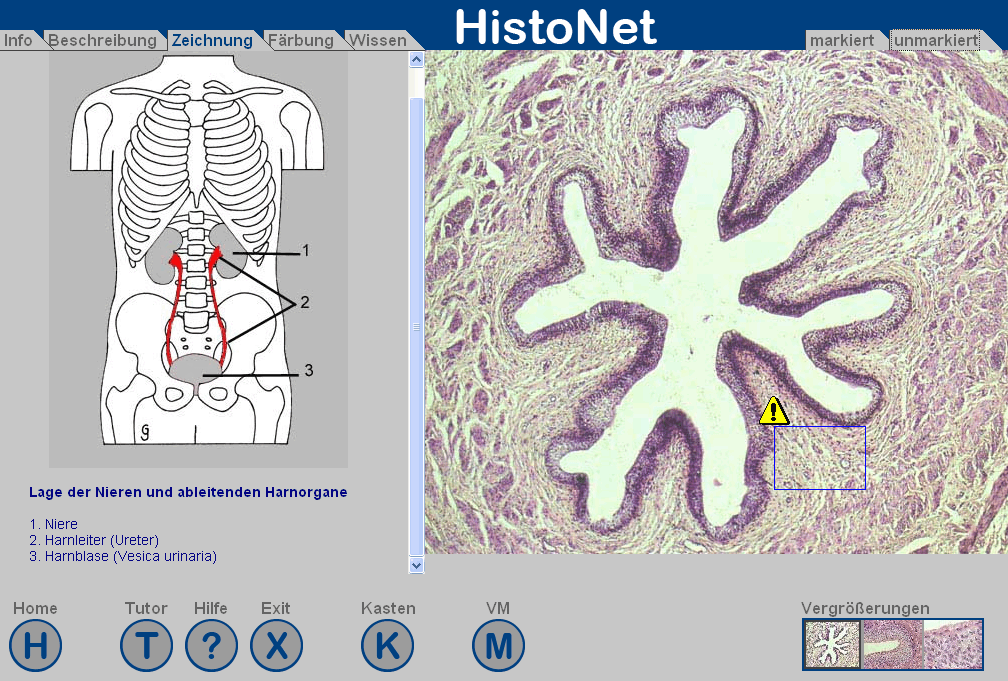
Task: Open the Wissen tab
Action: tap(377, 41)
